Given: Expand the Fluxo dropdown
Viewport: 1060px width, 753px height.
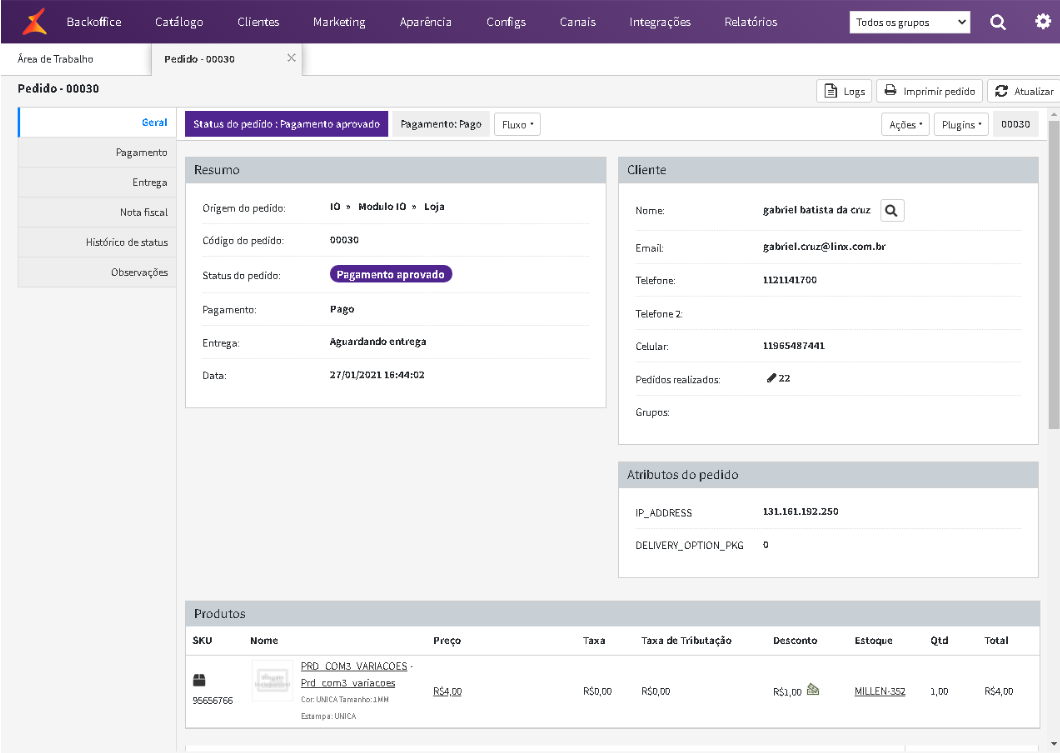Looking at the screenshot, I should [x=517, y=125].
